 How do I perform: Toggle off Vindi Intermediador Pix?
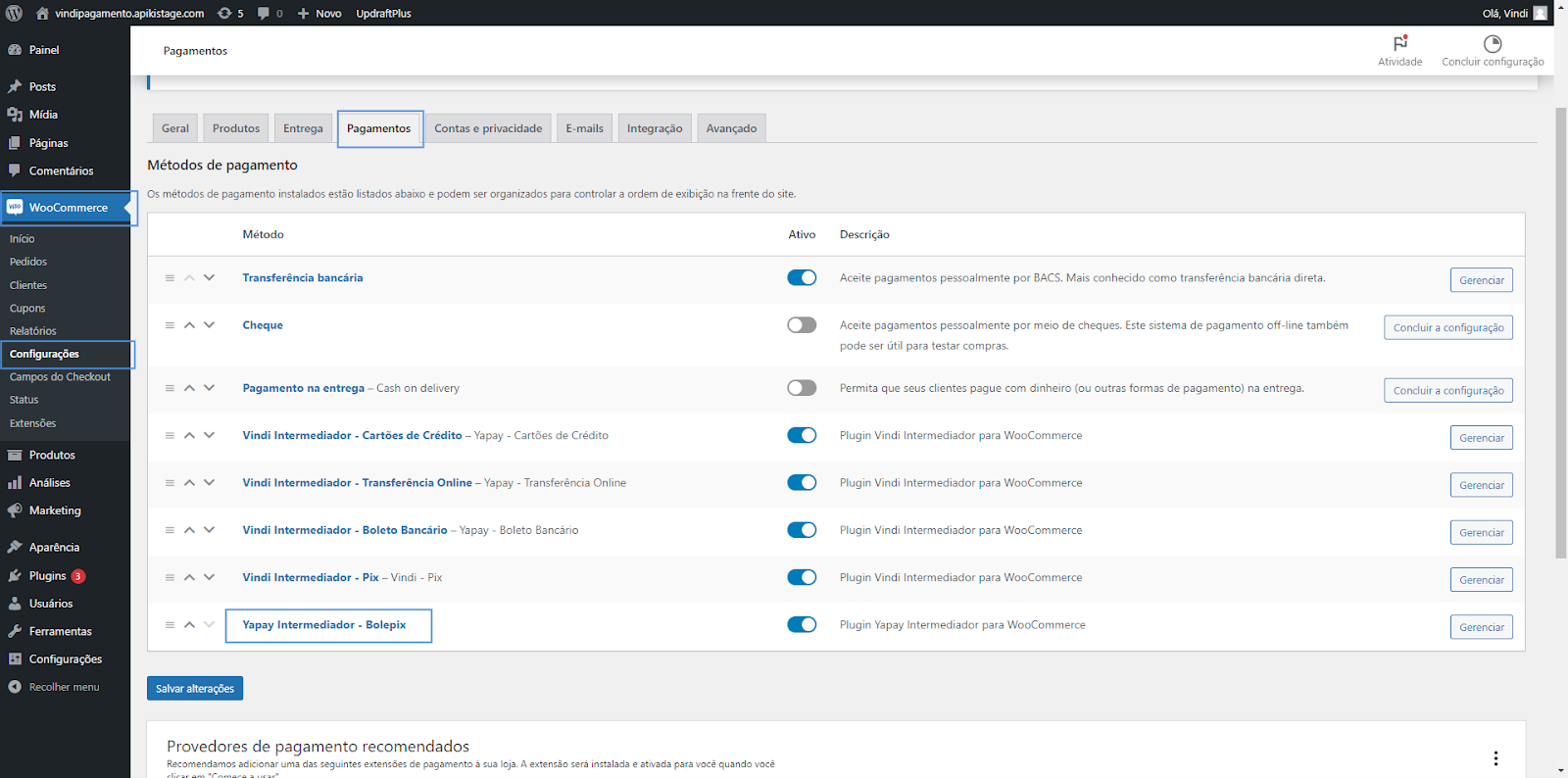click(x=802, y=577)
